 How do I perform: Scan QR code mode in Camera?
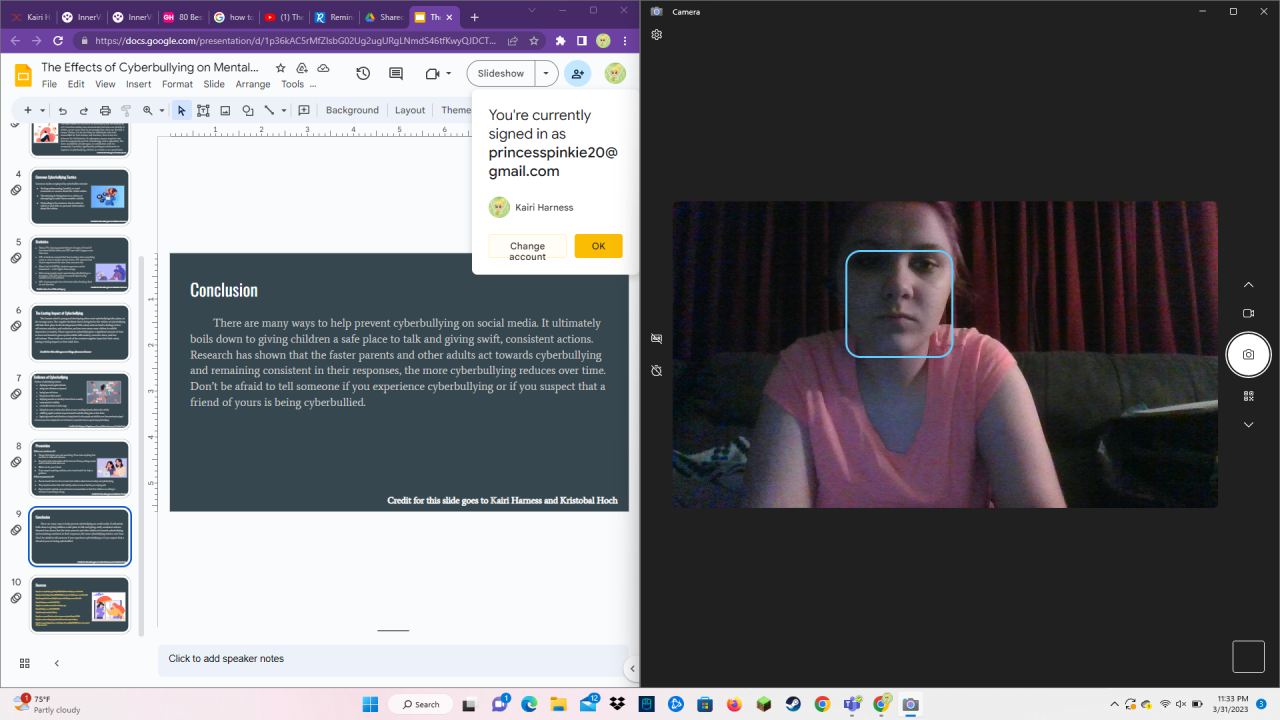tap(1248, 396)
